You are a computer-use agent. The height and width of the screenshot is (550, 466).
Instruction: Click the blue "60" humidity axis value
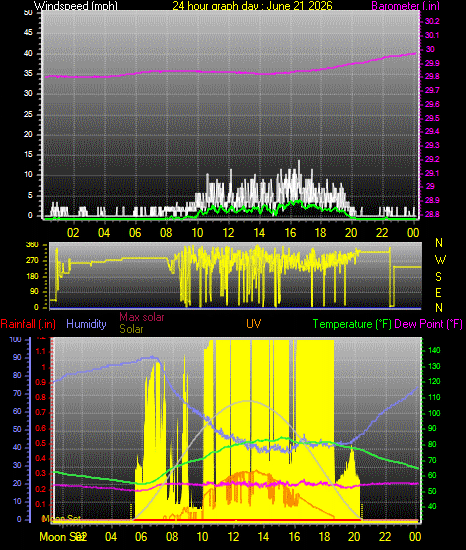click(17, 411)
